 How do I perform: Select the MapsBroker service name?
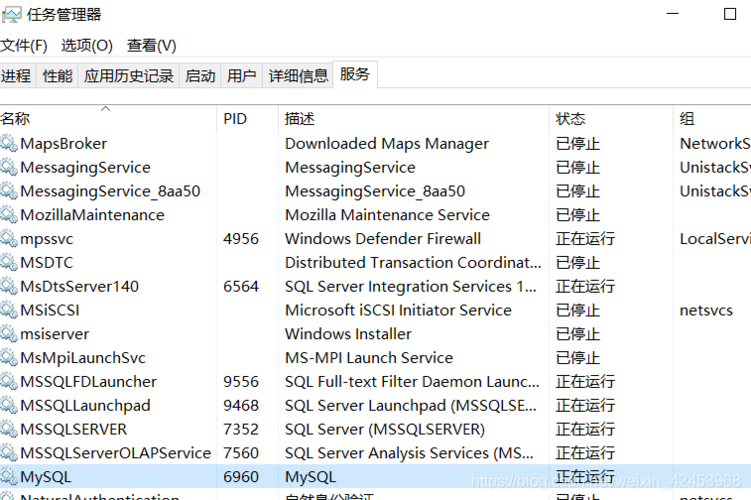pos(64,144)
